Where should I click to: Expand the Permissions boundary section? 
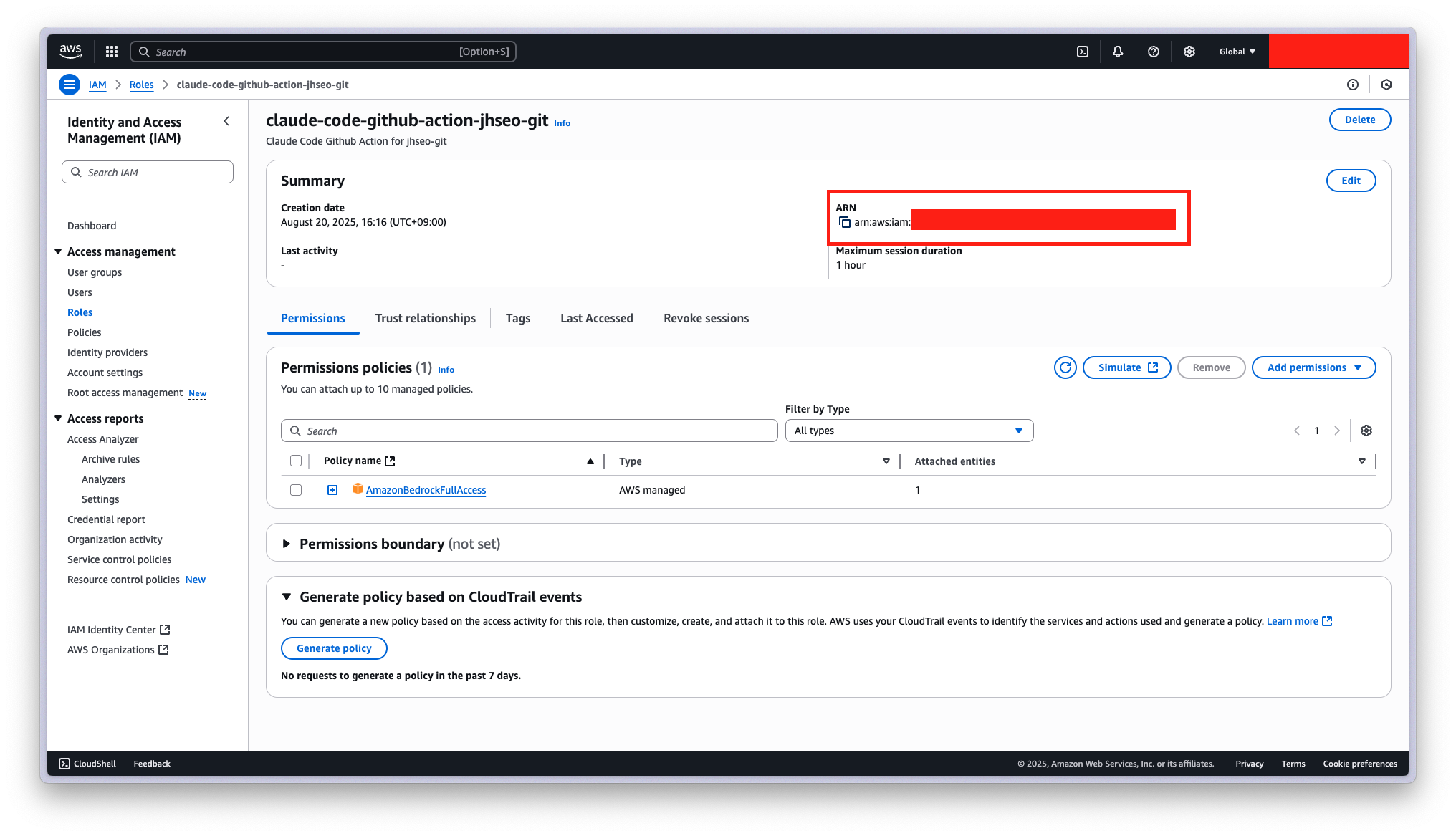coord(287,544)
